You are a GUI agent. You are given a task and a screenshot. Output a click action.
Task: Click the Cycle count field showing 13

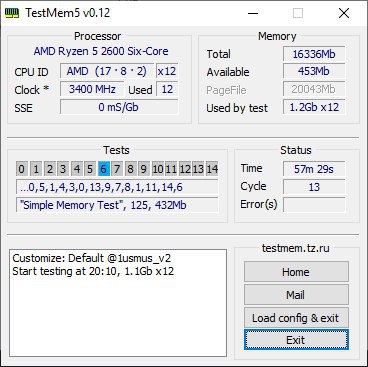click(314, 187)
